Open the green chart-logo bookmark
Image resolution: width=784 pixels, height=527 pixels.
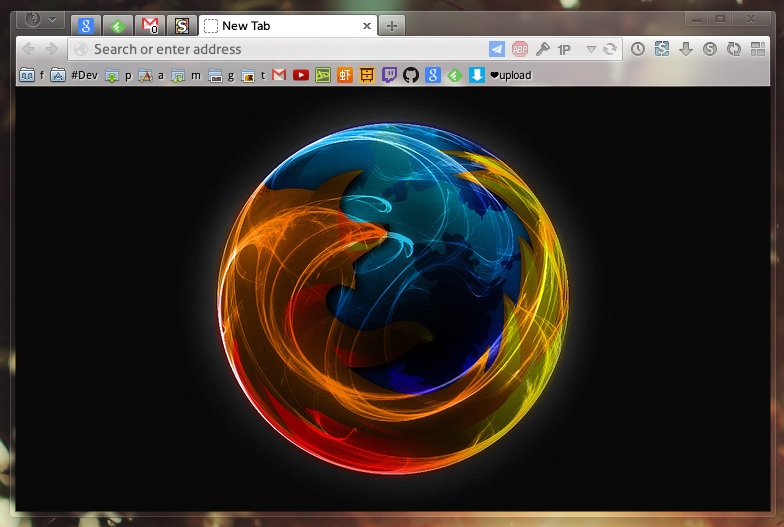(x=323, y=76)
